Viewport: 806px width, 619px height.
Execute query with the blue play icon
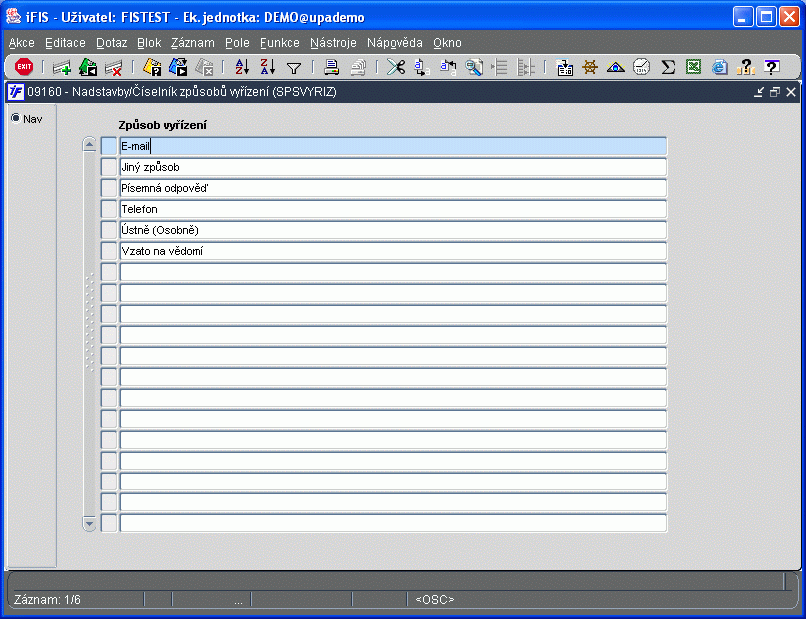pyautogui.click(x=178, y=67)
